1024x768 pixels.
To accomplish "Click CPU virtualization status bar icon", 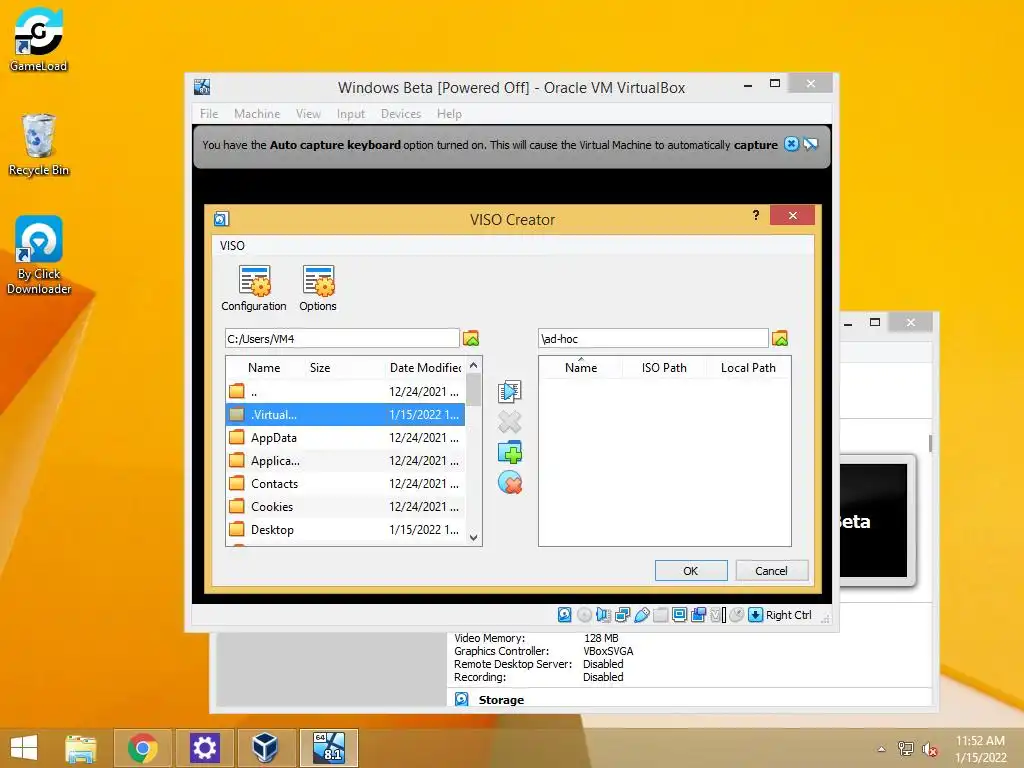I will point(717,615).
